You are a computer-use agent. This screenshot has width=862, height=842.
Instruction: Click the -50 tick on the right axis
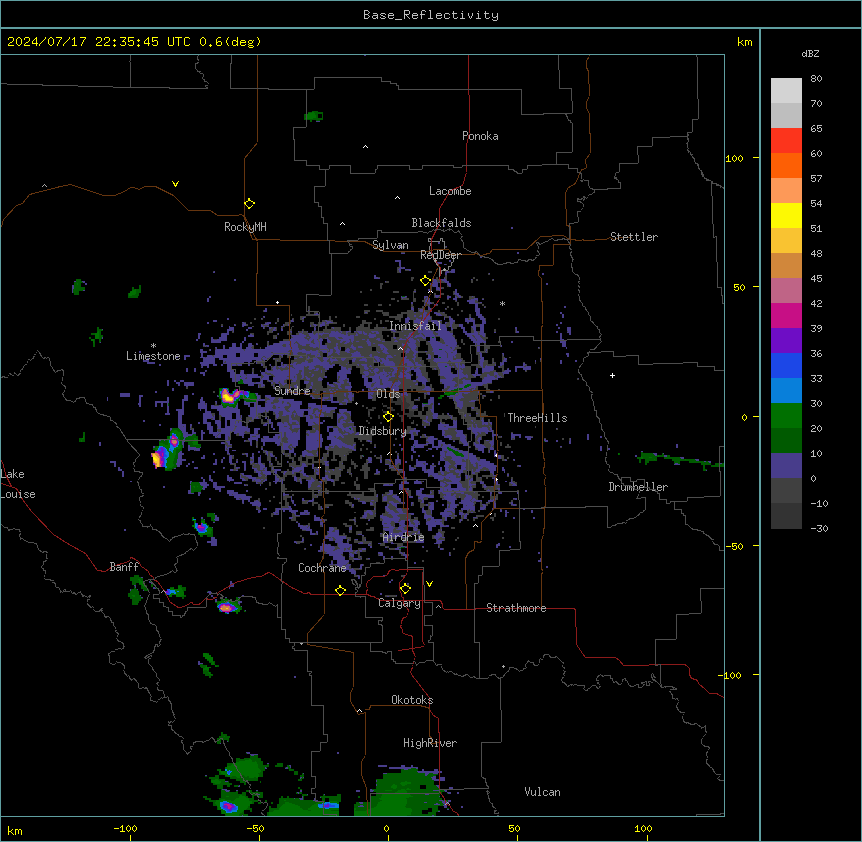point(734,546)
